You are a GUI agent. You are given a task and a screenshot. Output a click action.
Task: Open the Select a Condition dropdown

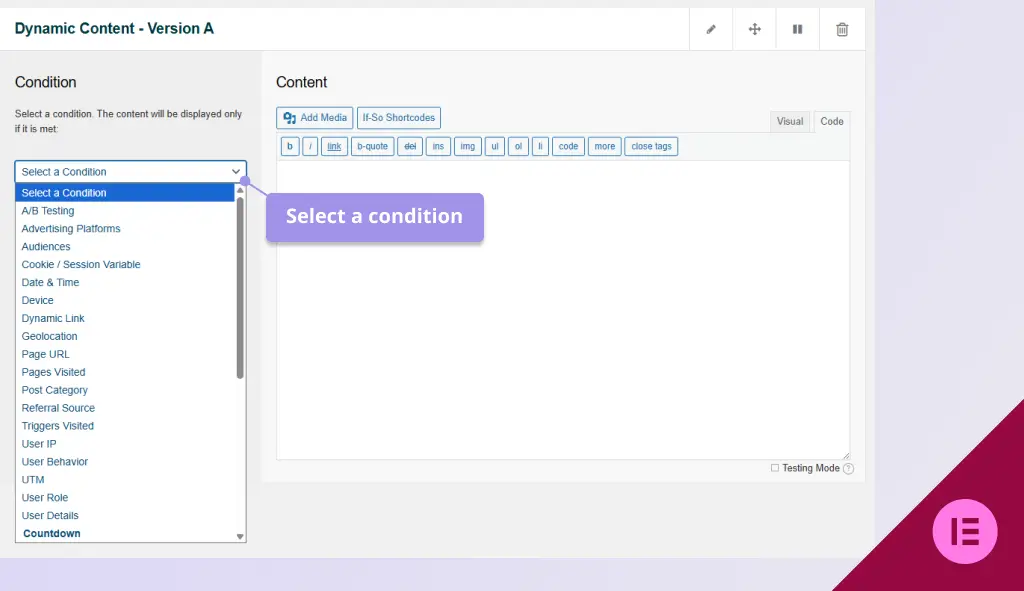pyautogui.click(x=129, y=171)
